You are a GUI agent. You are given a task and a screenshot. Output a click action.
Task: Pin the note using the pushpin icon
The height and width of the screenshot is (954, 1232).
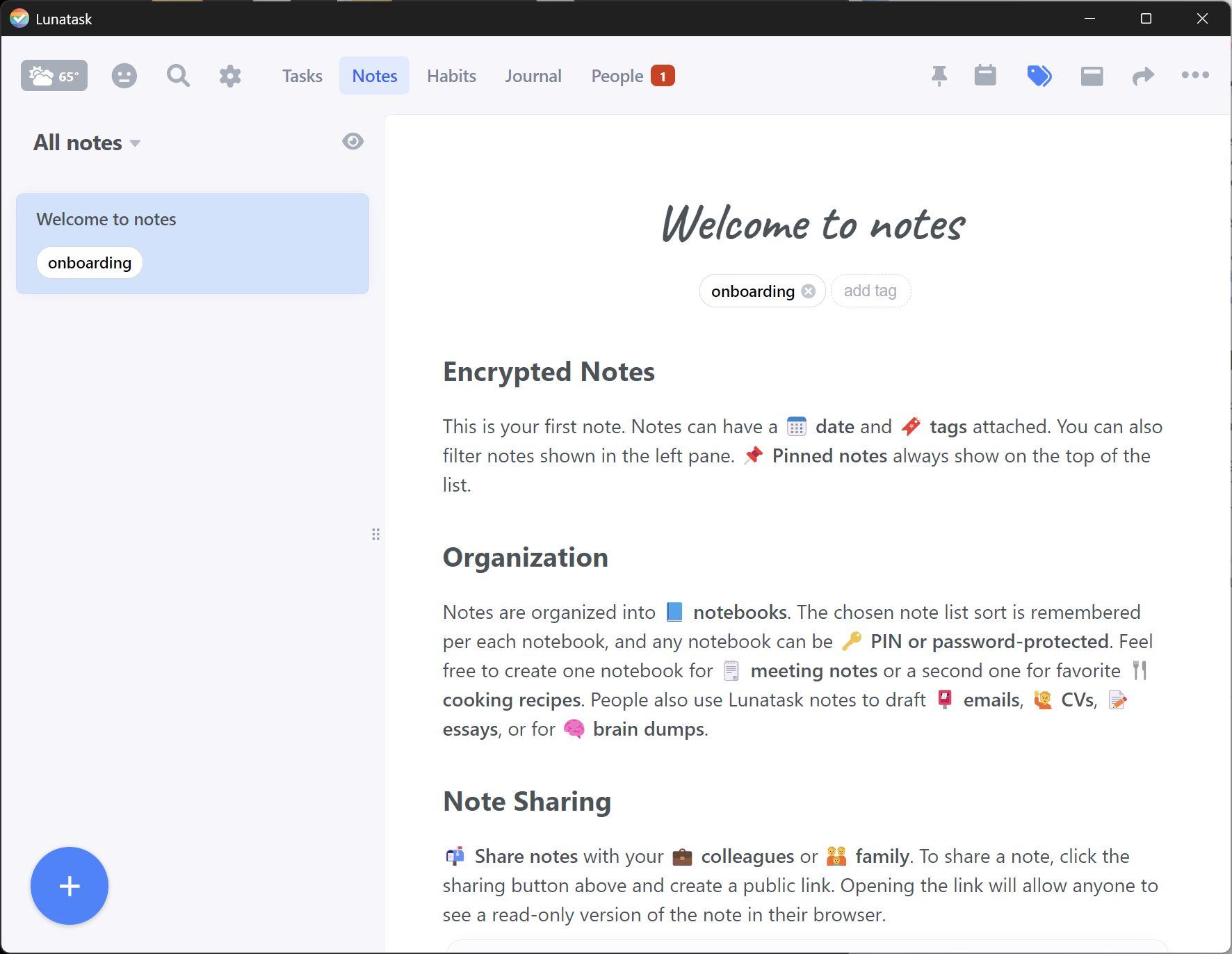coord(939,76)
